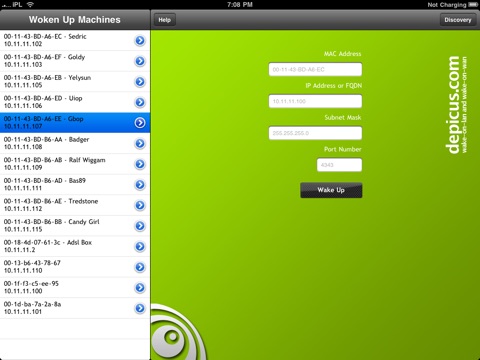Tap disclosure arrow next to Goldy

(140, 61)
